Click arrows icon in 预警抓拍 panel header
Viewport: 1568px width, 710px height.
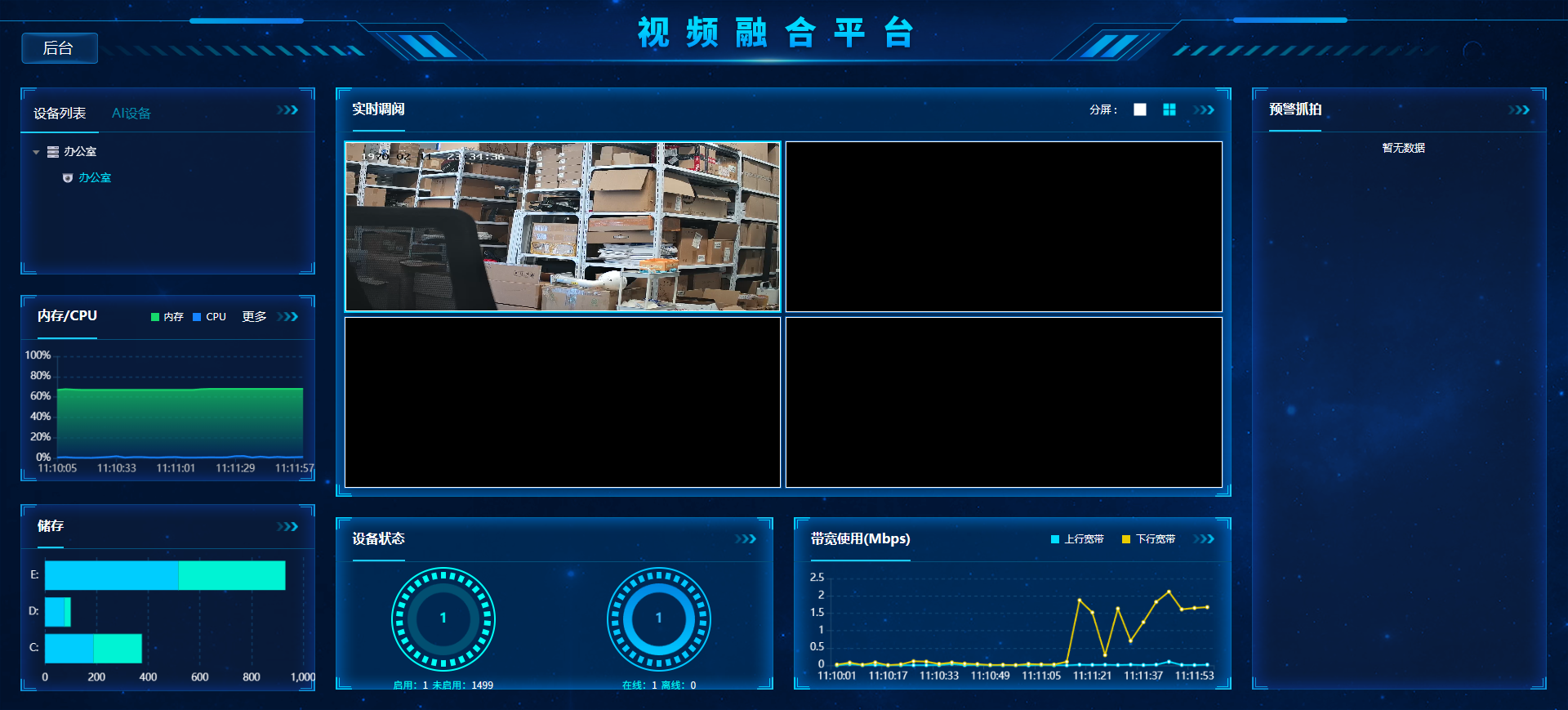pyautogui.click(x=1519, y=110)
